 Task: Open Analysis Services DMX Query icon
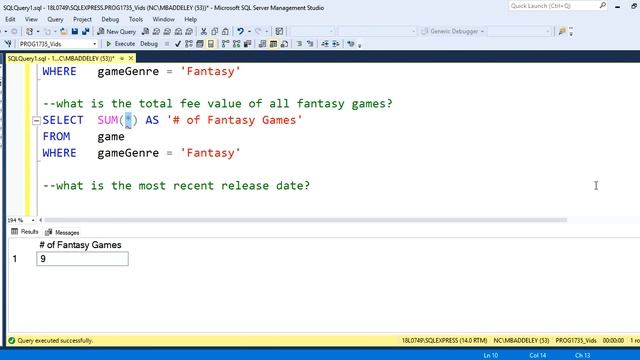tap(167, 31)
